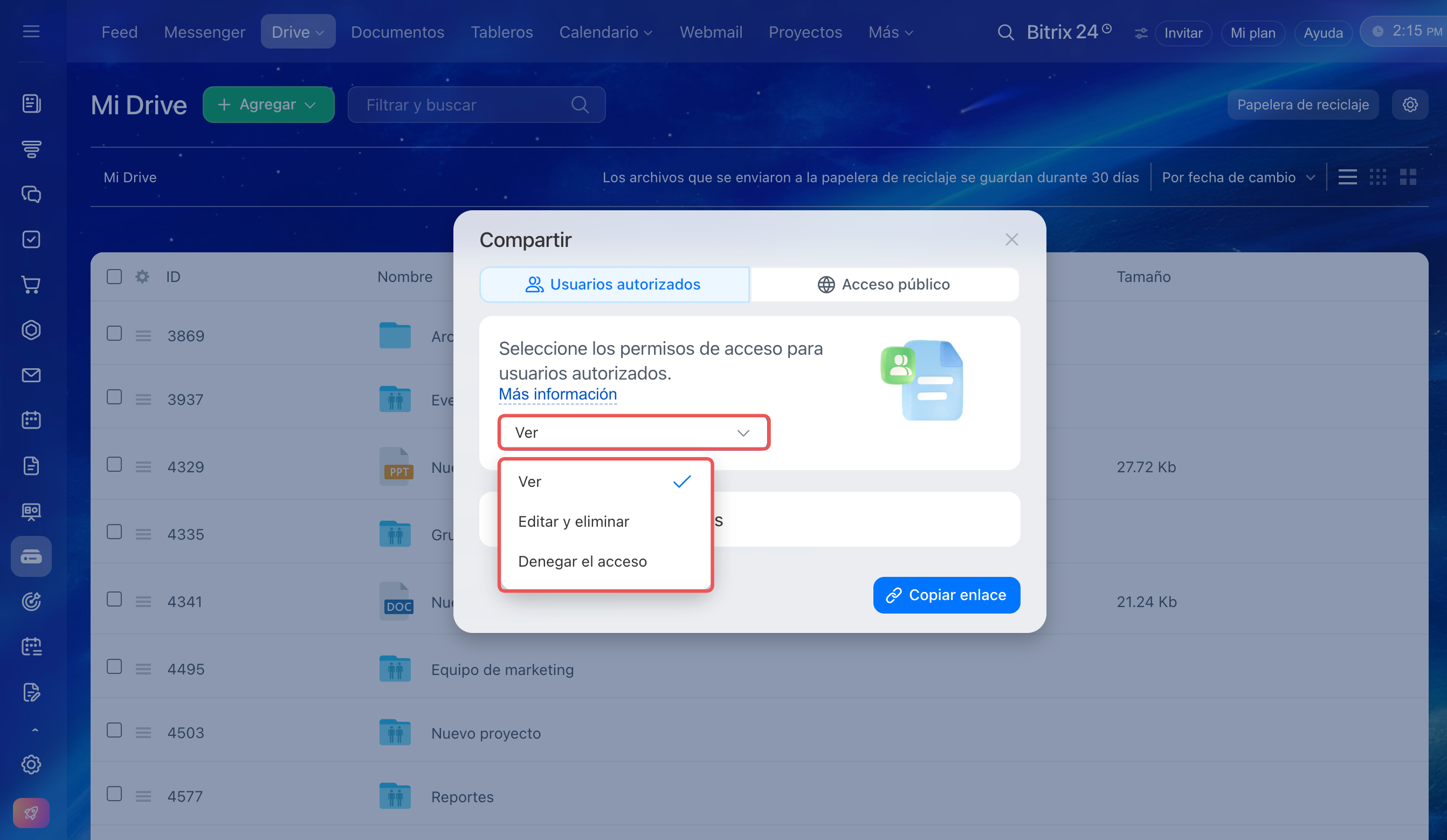The height and width of the screenshot is (840, 1447).
Task: Expand the Ver permissions dropdown
Action: click(633, 432)
